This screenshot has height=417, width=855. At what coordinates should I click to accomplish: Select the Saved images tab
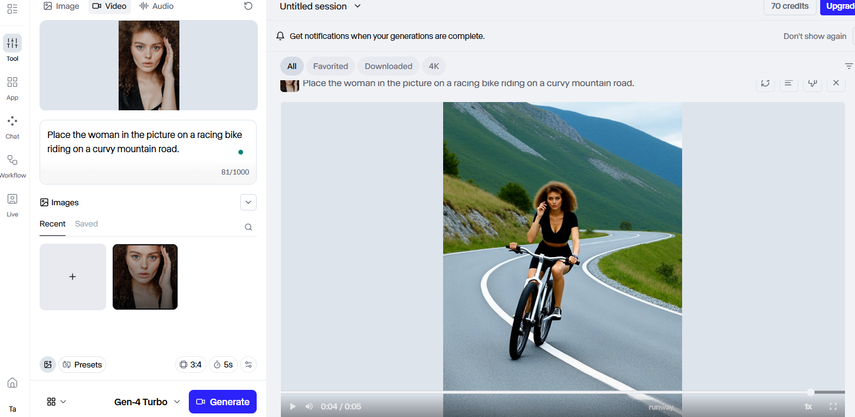point(86,224)
